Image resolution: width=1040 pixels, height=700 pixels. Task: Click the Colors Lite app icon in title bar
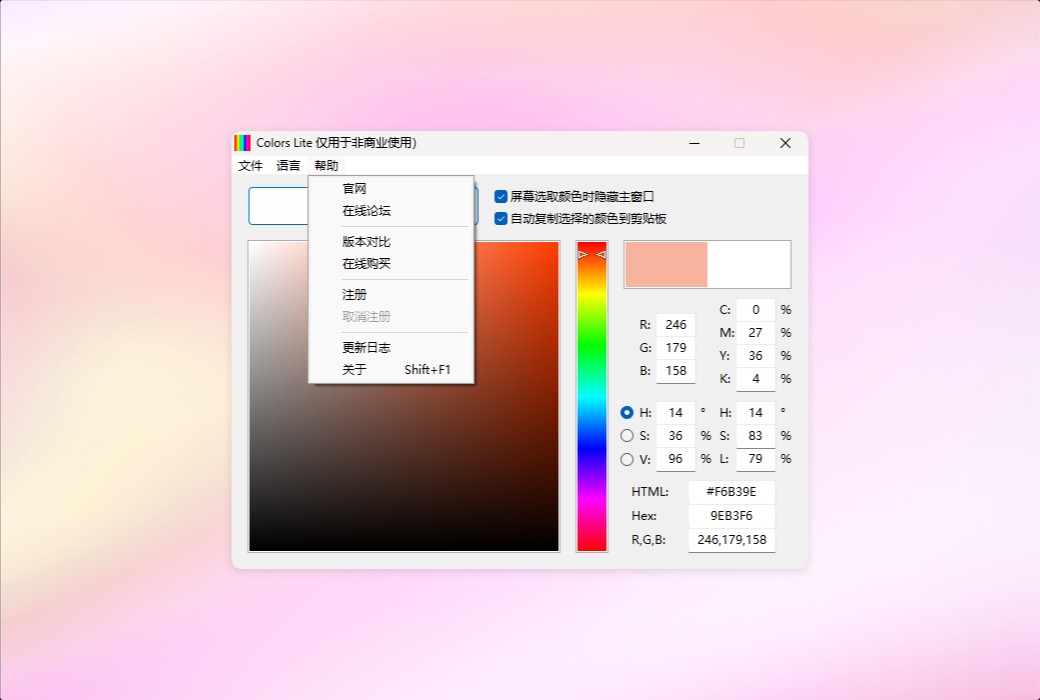(241, 142)
